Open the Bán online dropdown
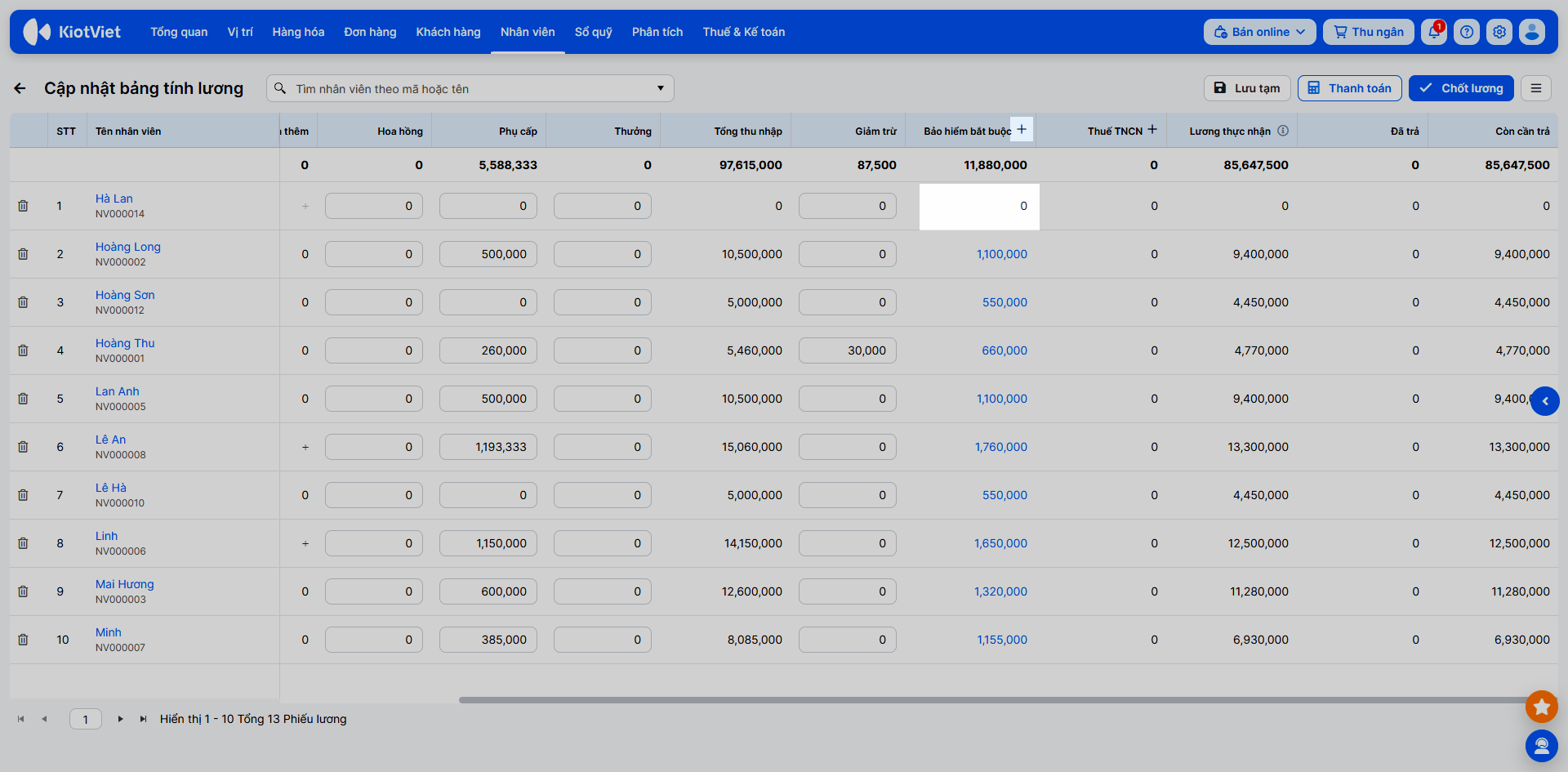Screen dimensions: 1568x772 pyautogui.click(x=1259, y=32)
